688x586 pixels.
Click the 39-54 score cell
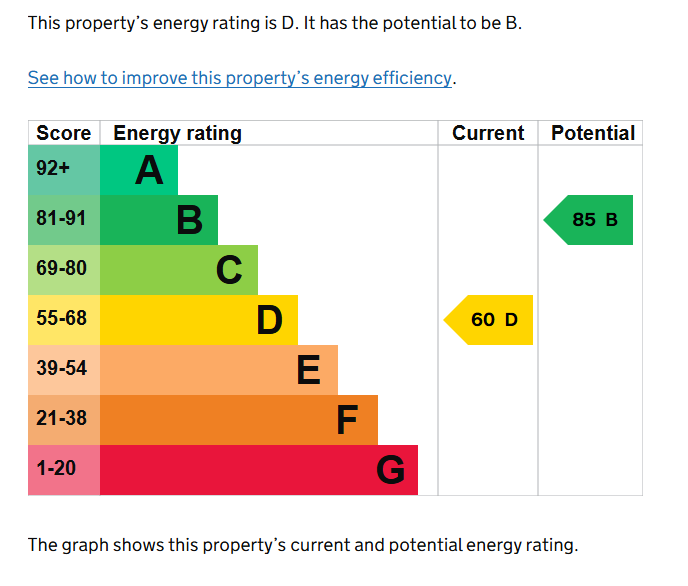tap(64, 370)
